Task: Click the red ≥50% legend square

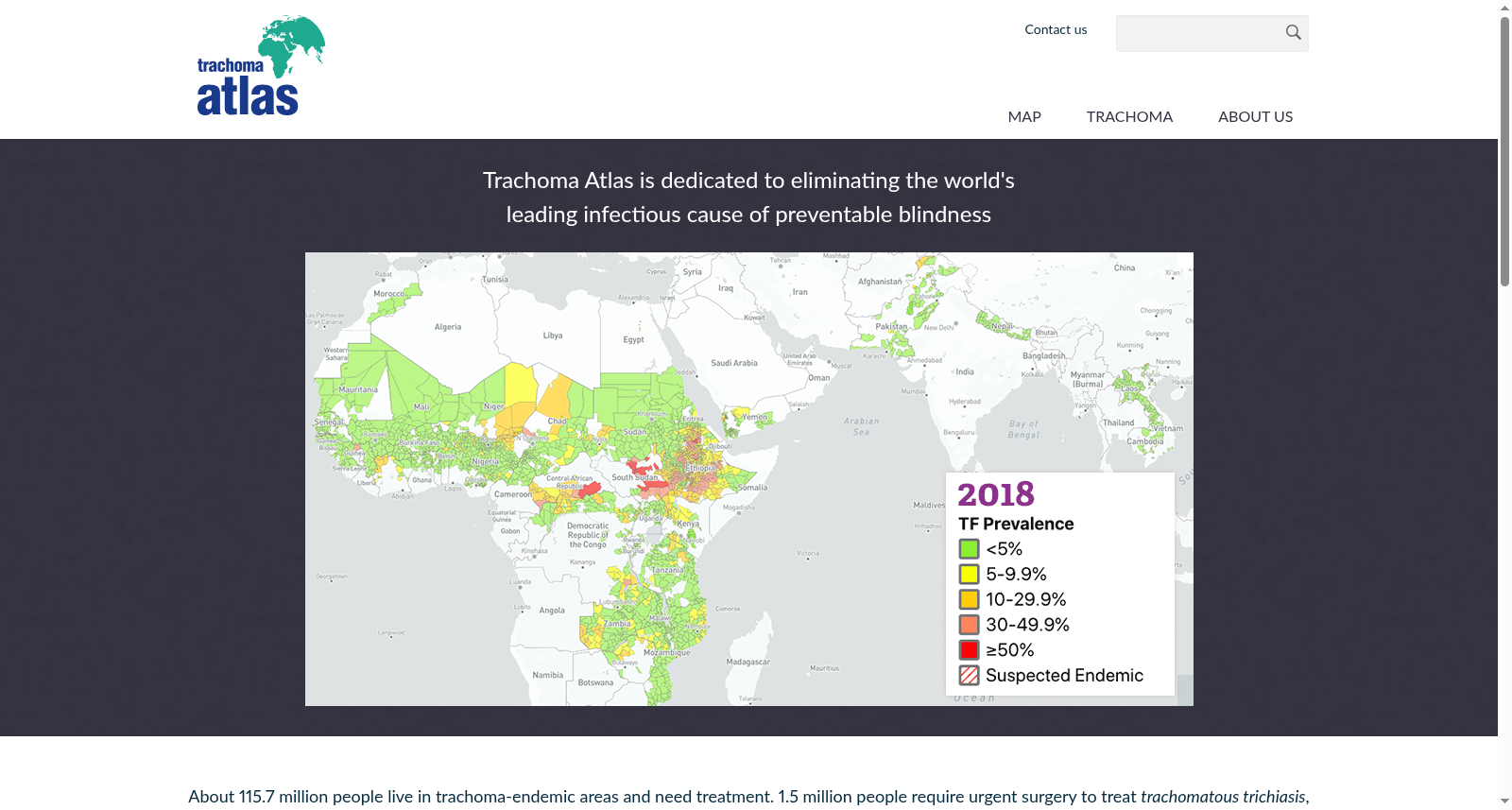Action: [969, 650]
